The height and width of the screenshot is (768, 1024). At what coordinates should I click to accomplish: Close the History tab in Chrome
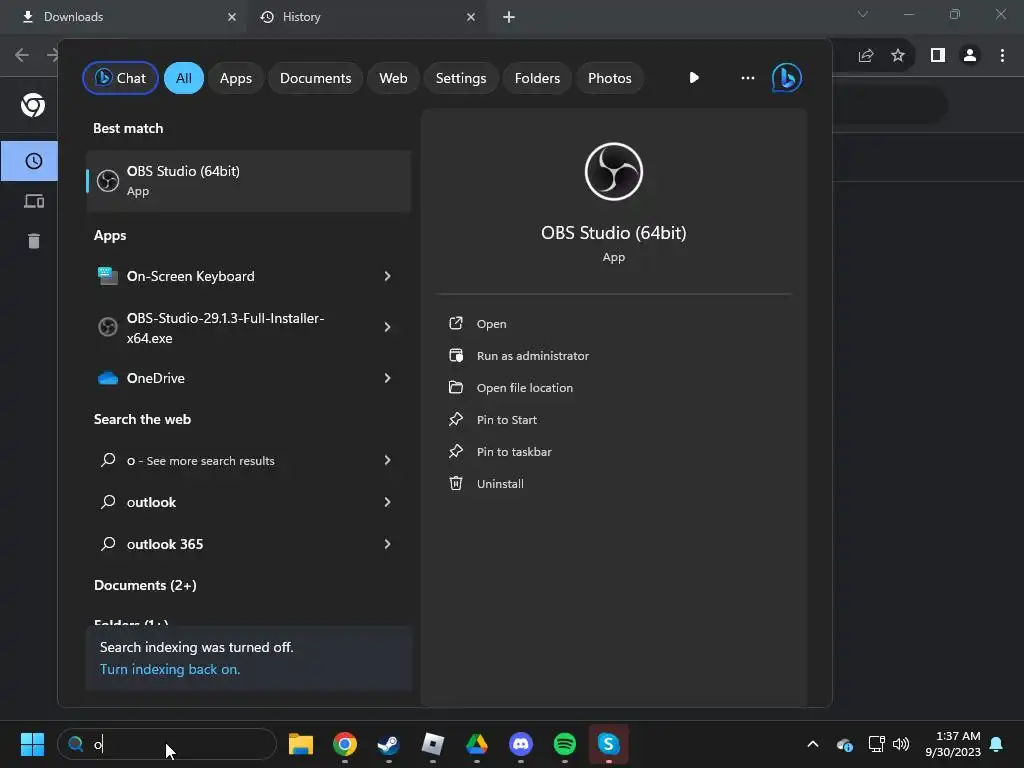471,17
